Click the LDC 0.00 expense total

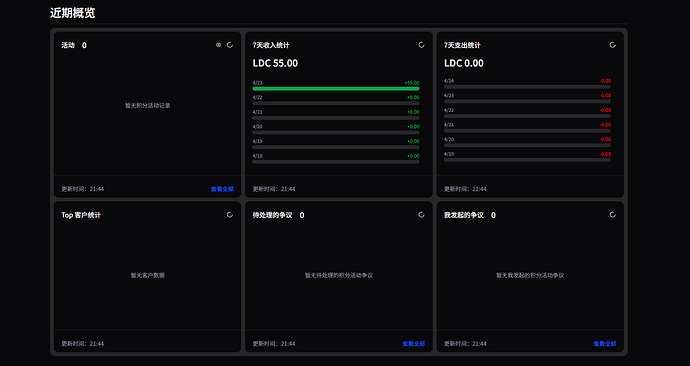pos(464,63)
